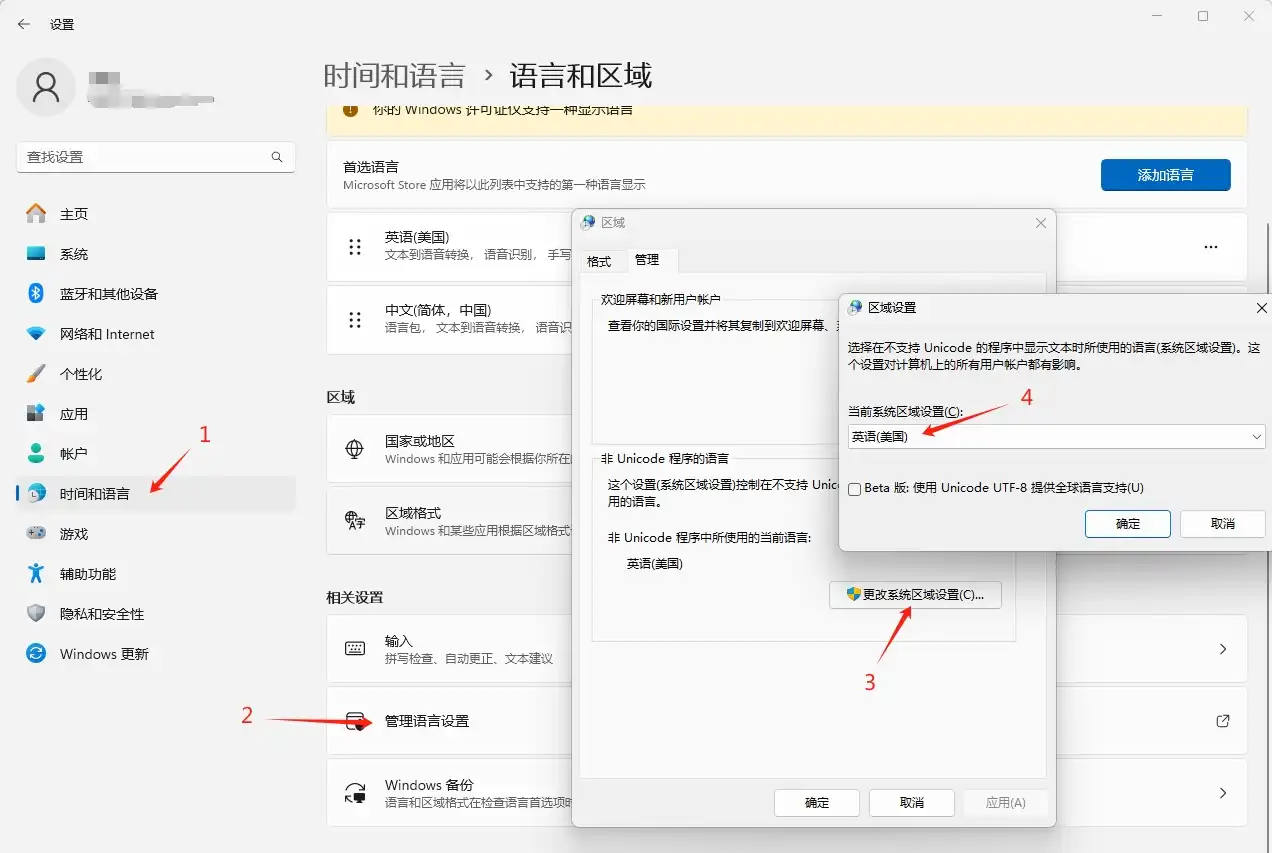
Task: Click the back arrow in Settings title bar
Action: coord(24,24)
